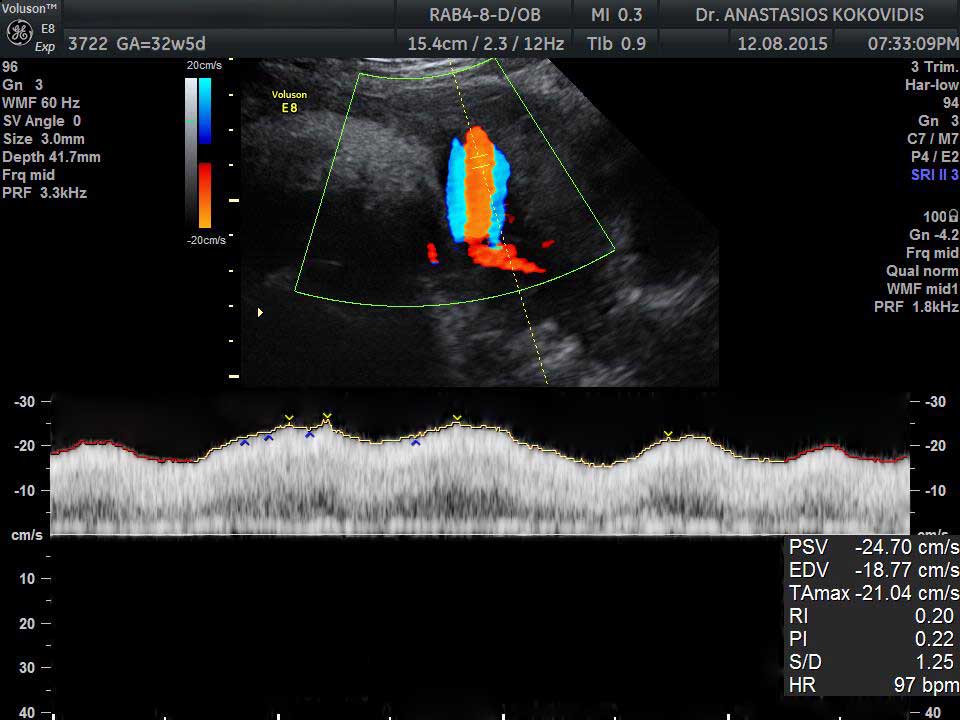This screenshot has width=960, height=720.
Task: Click the date 12.08.2015
Action: [x=782, y=44]
